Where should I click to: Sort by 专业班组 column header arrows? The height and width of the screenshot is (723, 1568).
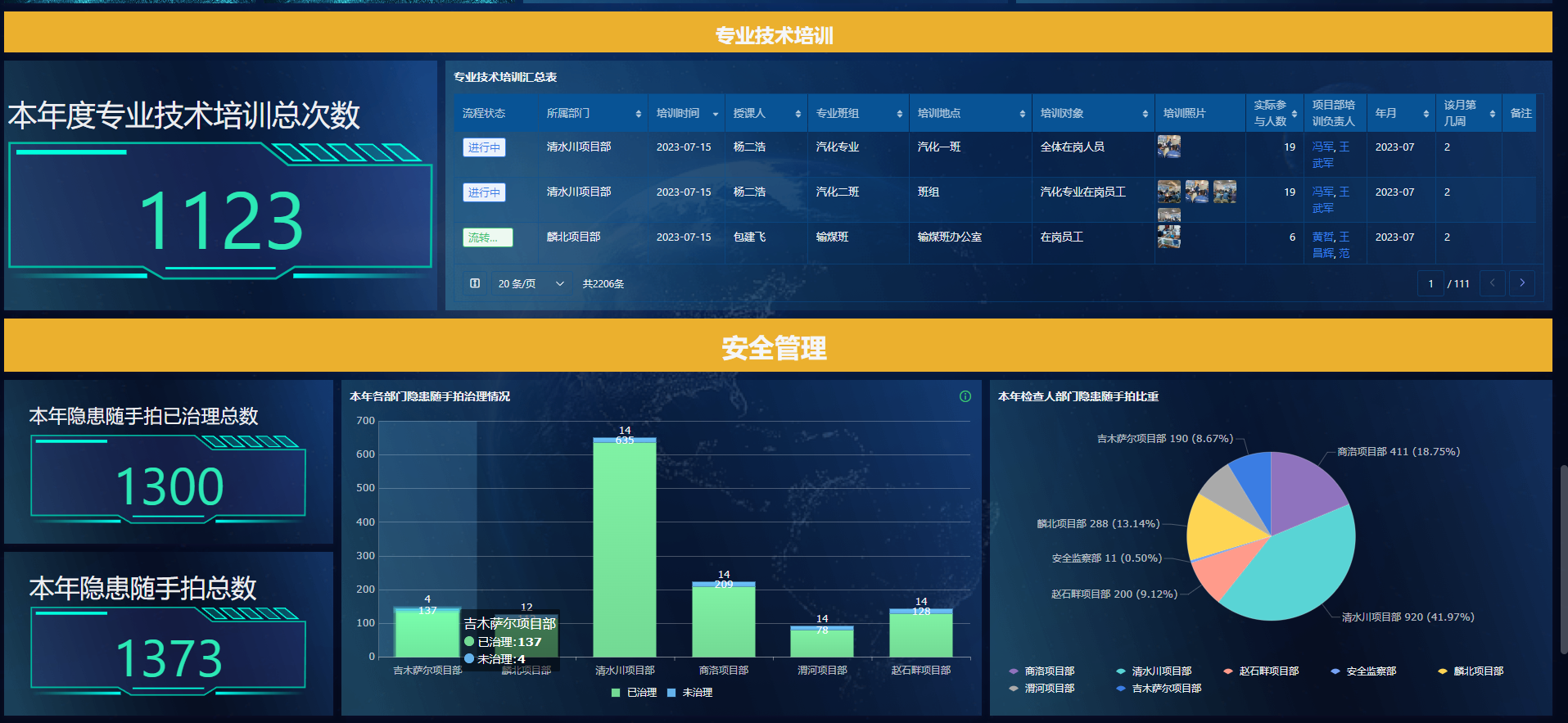[899, 114]
